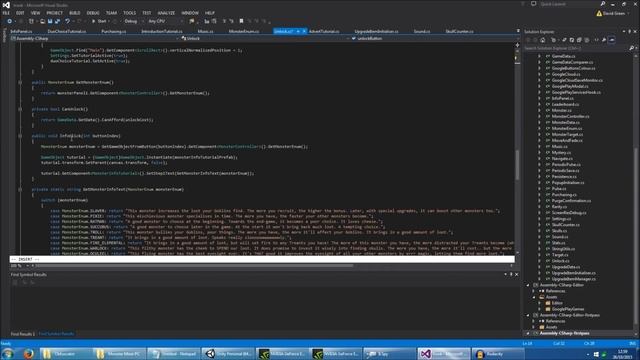The image size is (640, 360).
Task: Click the code editor horizontal scrollbar
Action: [x=194, y=266]
